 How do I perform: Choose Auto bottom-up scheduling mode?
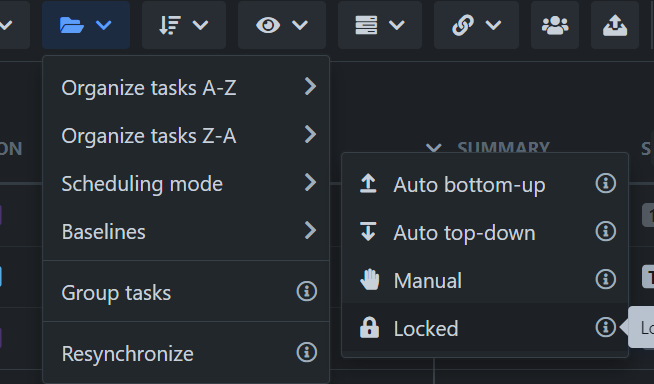485,184
